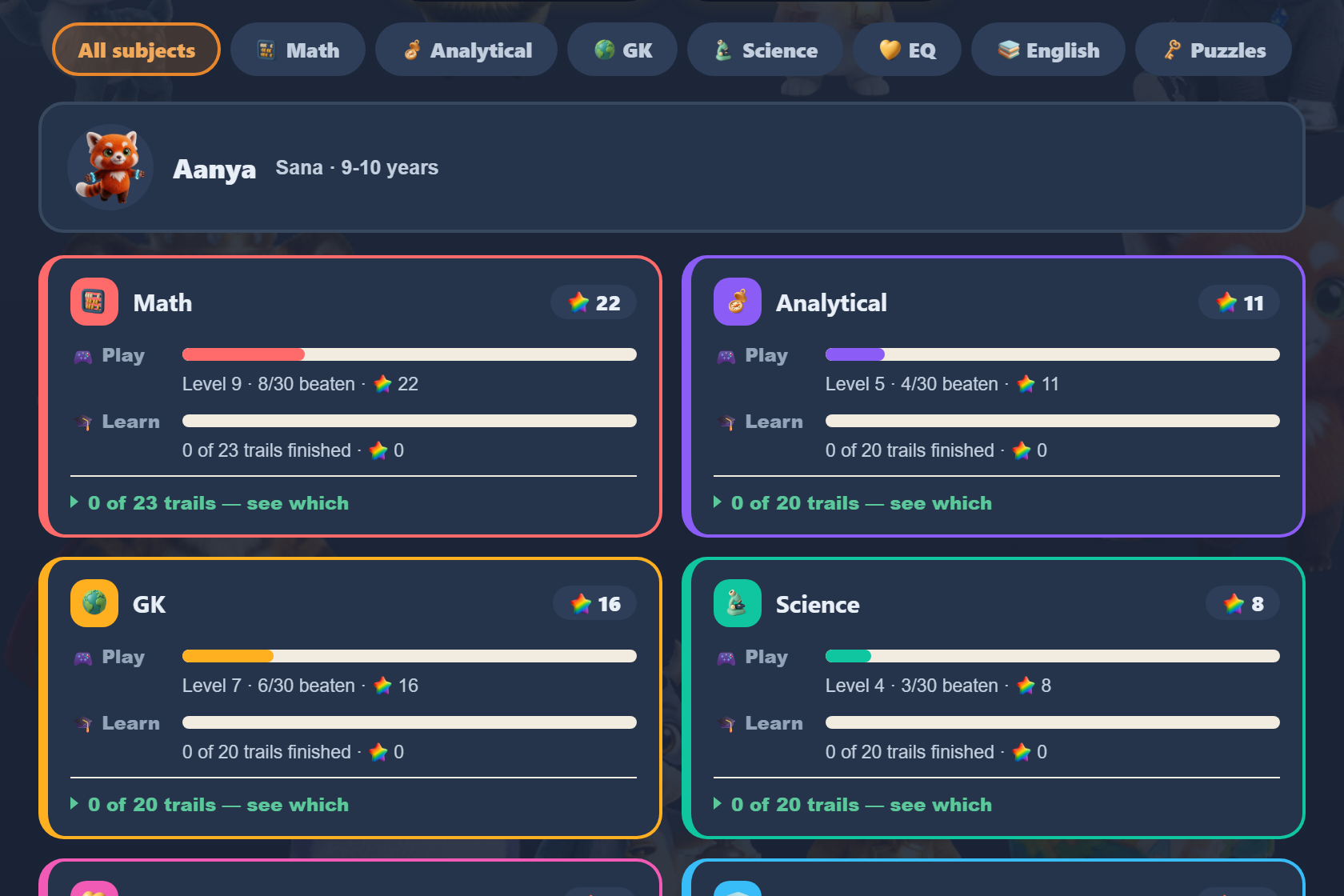
Task: Click the GK card globe icon
Action: point(94,603)
